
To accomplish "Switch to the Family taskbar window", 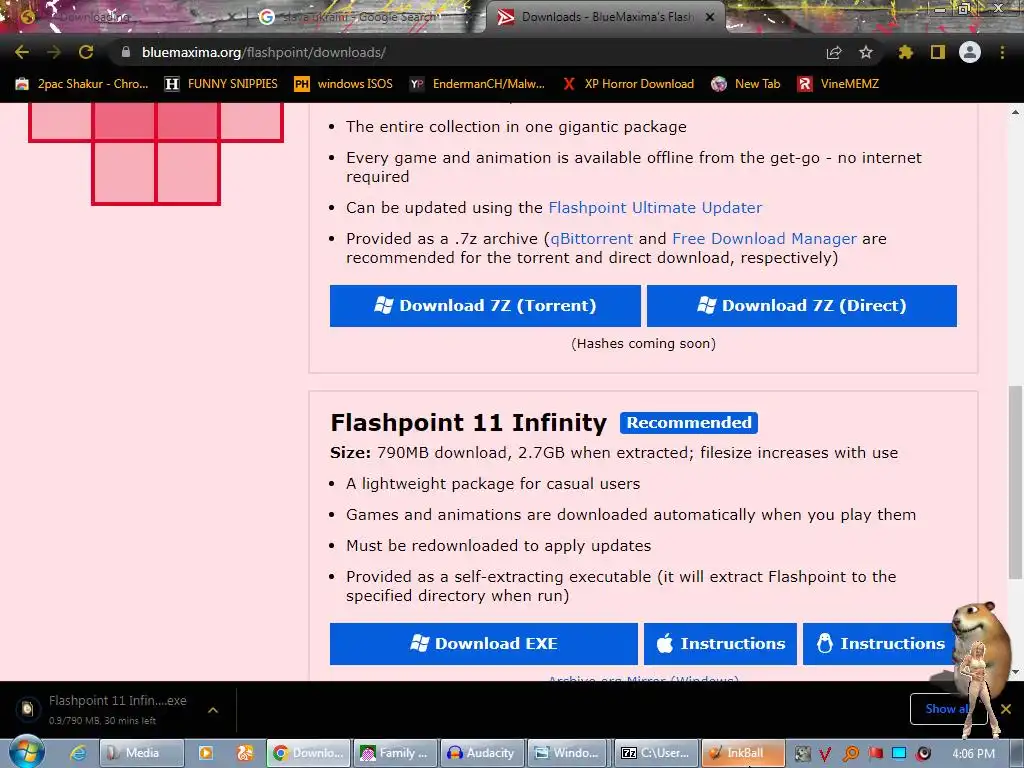I will point(396,753).
